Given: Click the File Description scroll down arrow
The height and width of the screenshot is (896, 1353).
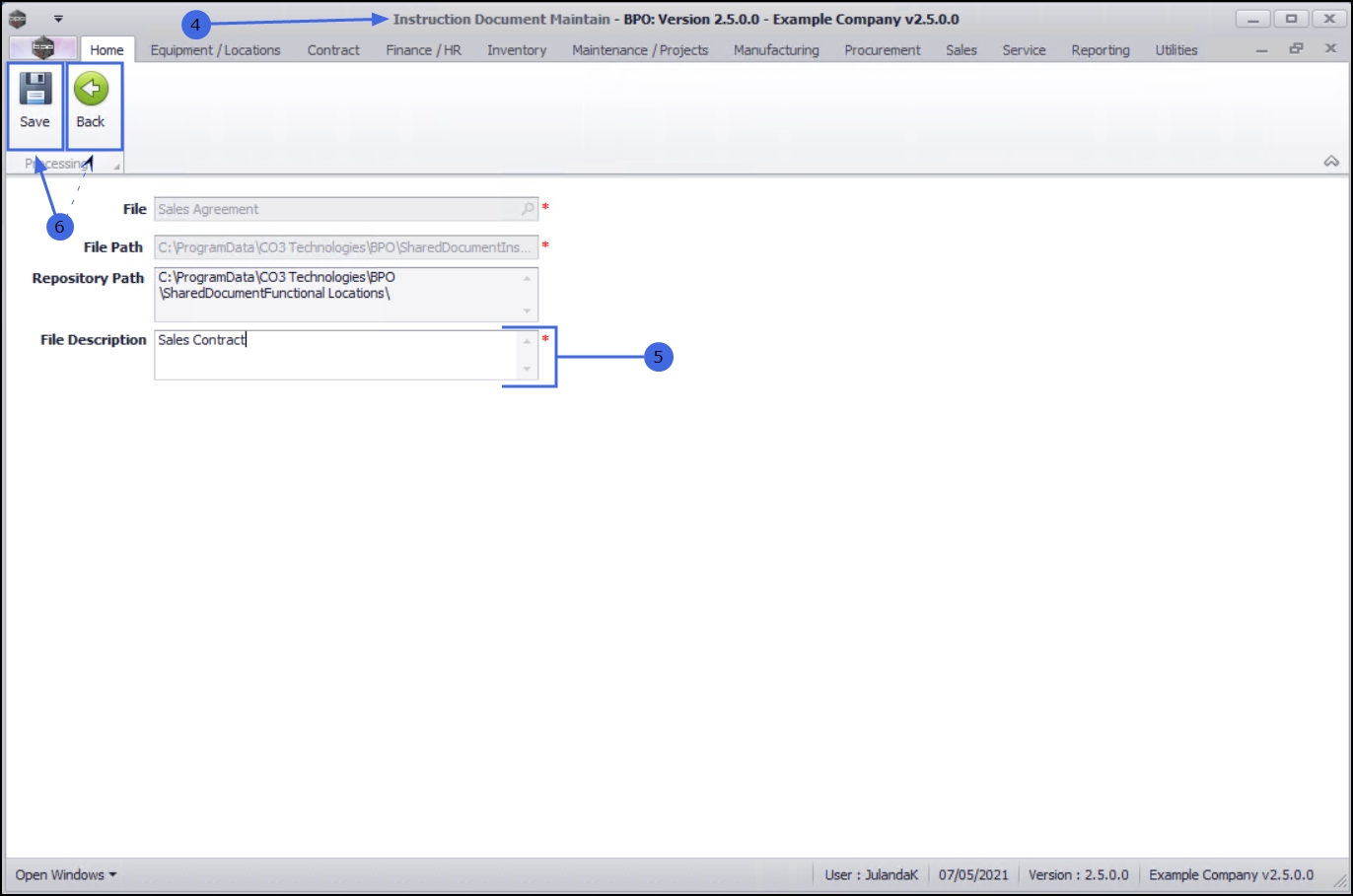Looking at the screenshot, I should [x=528, y=370].
